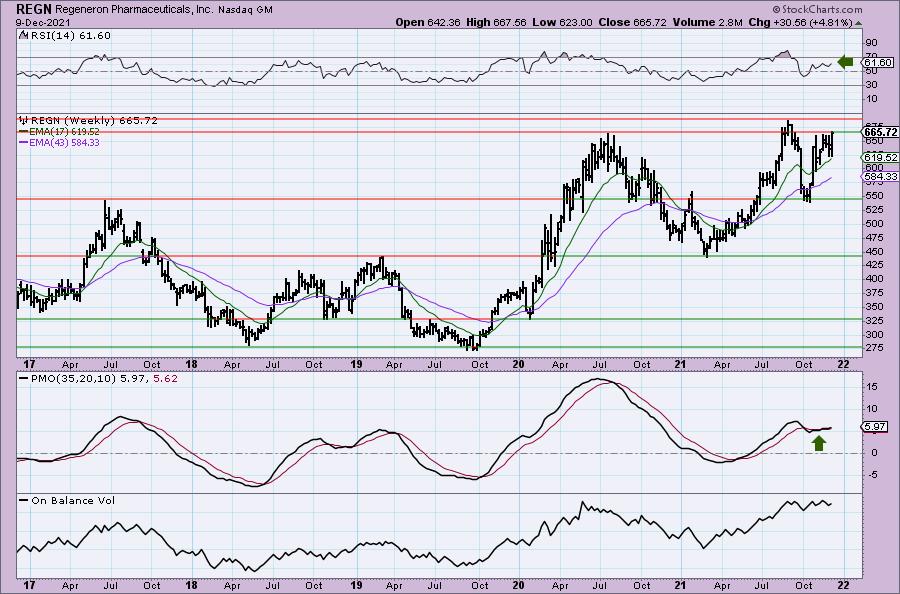900x594 pixels.
Task: Click the On Balance Vol panel label
Action: [x=73, y=500]
